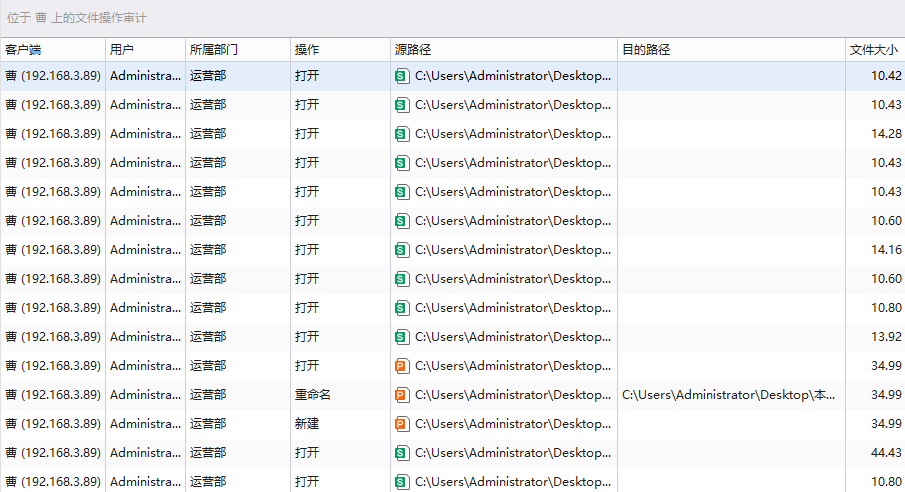905x492 pixels.
Task: Click the 重命名 operation cell
Action: [313, 395]
